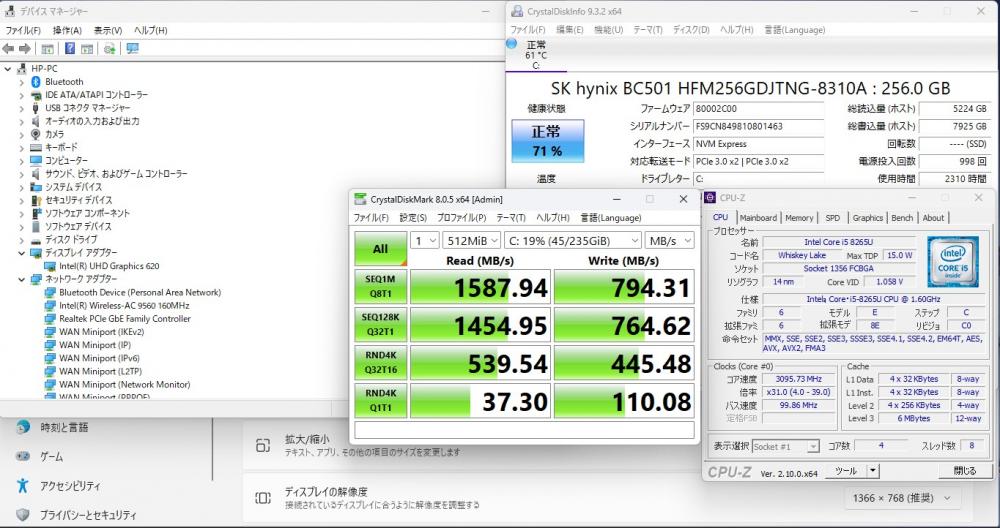Image resolution: width=1000 pixels, height=528 pixels.
Task: Click the SEQ1M Q8T1 test button
Action: (x=381, y=286)
